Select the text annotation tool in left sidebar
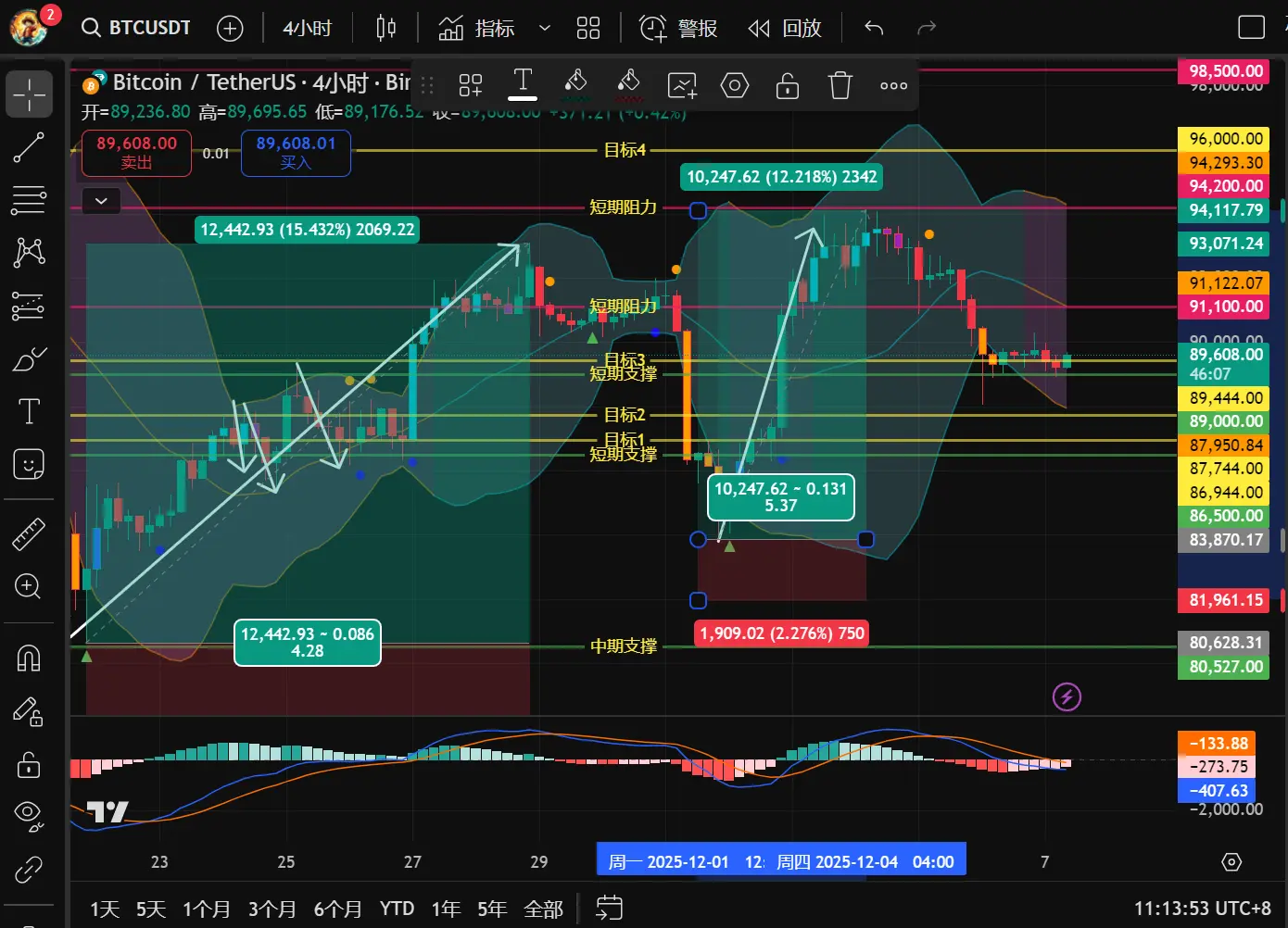The height and width of the screenshot is (928, 1288). point(29,411)
